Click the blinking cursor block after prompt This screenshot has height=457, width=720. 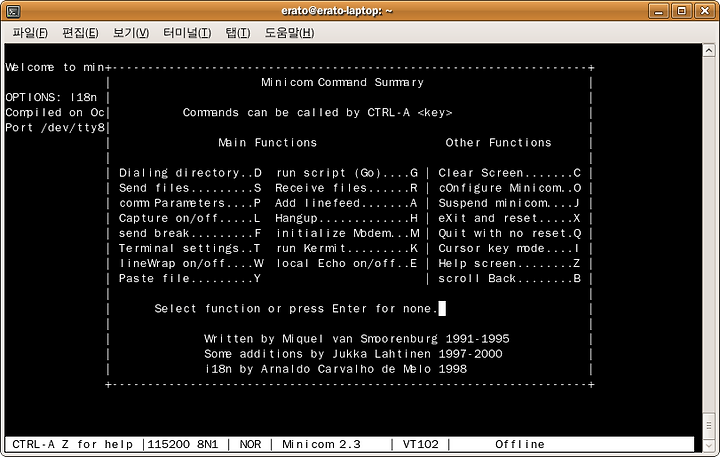[x=442, y=309]
